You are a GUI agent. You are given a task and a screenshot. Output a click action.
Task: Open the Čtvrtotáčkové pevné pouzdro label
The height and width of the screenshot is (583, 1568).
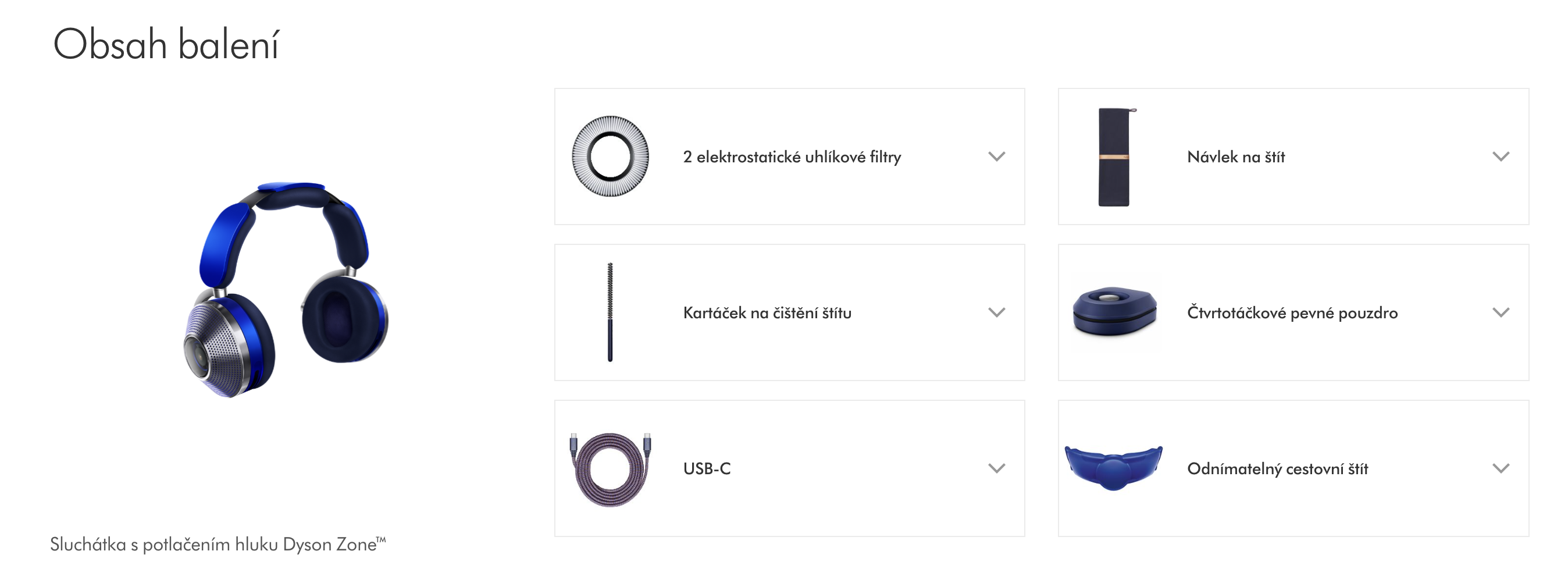tap(1292, 312)
